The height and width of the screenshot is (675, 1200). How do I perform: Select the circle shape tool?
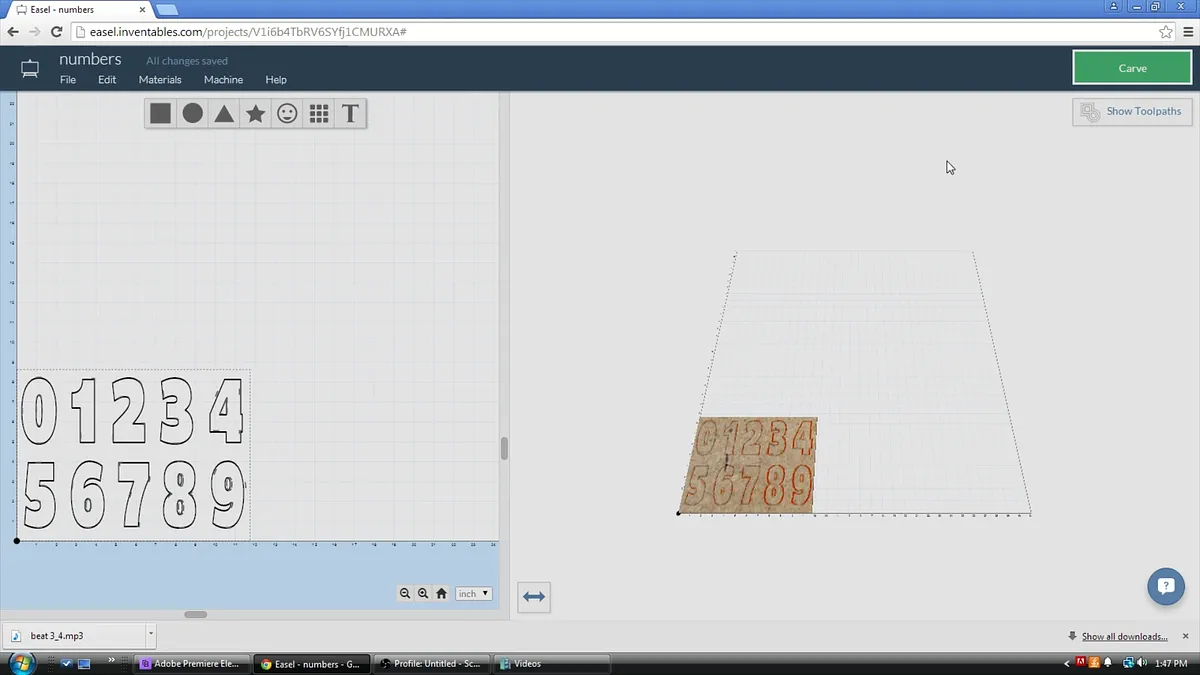pyautogui.click(x=192, y=114)
